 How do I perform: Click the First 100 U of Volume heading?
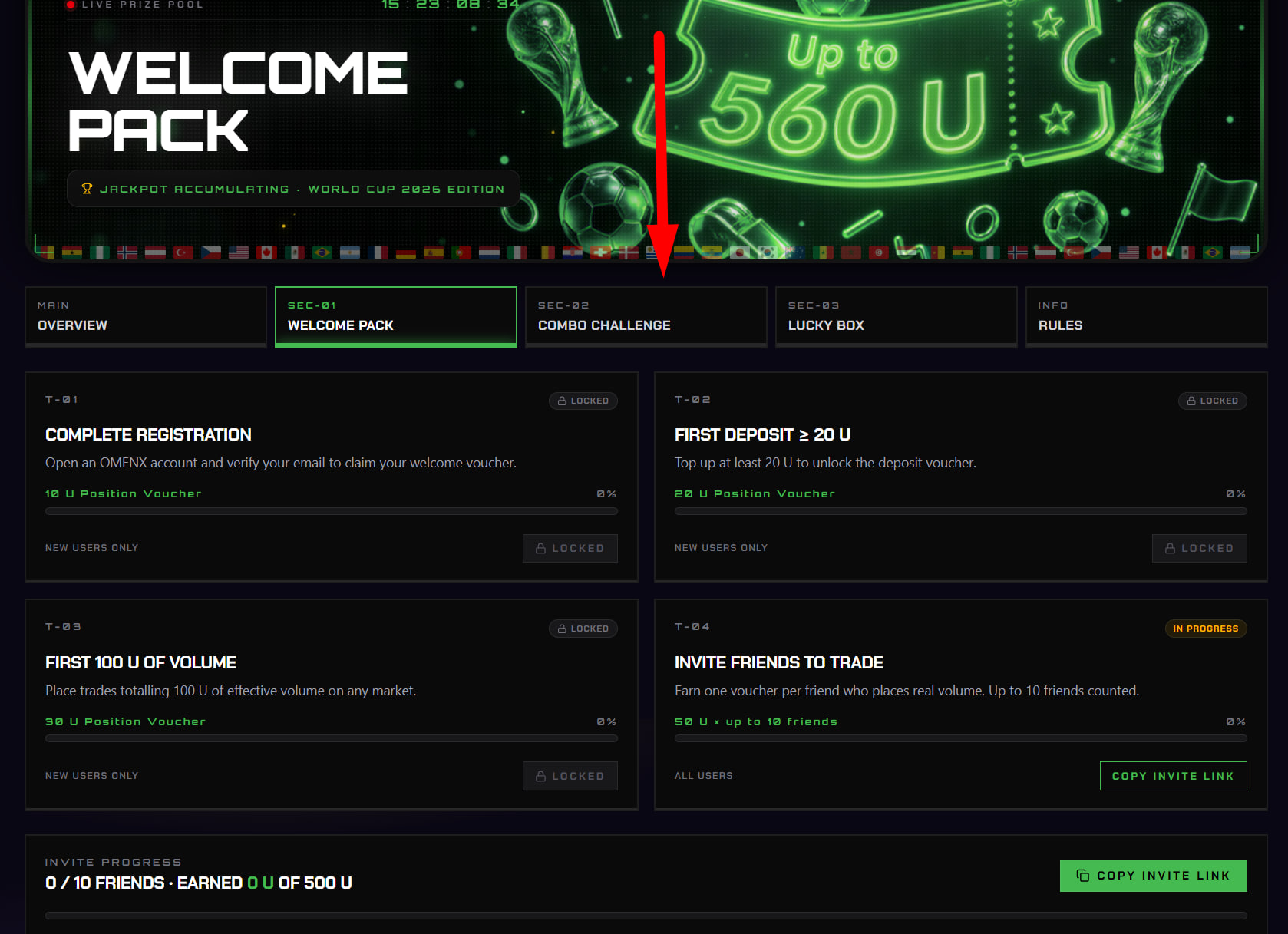[140, 663]
